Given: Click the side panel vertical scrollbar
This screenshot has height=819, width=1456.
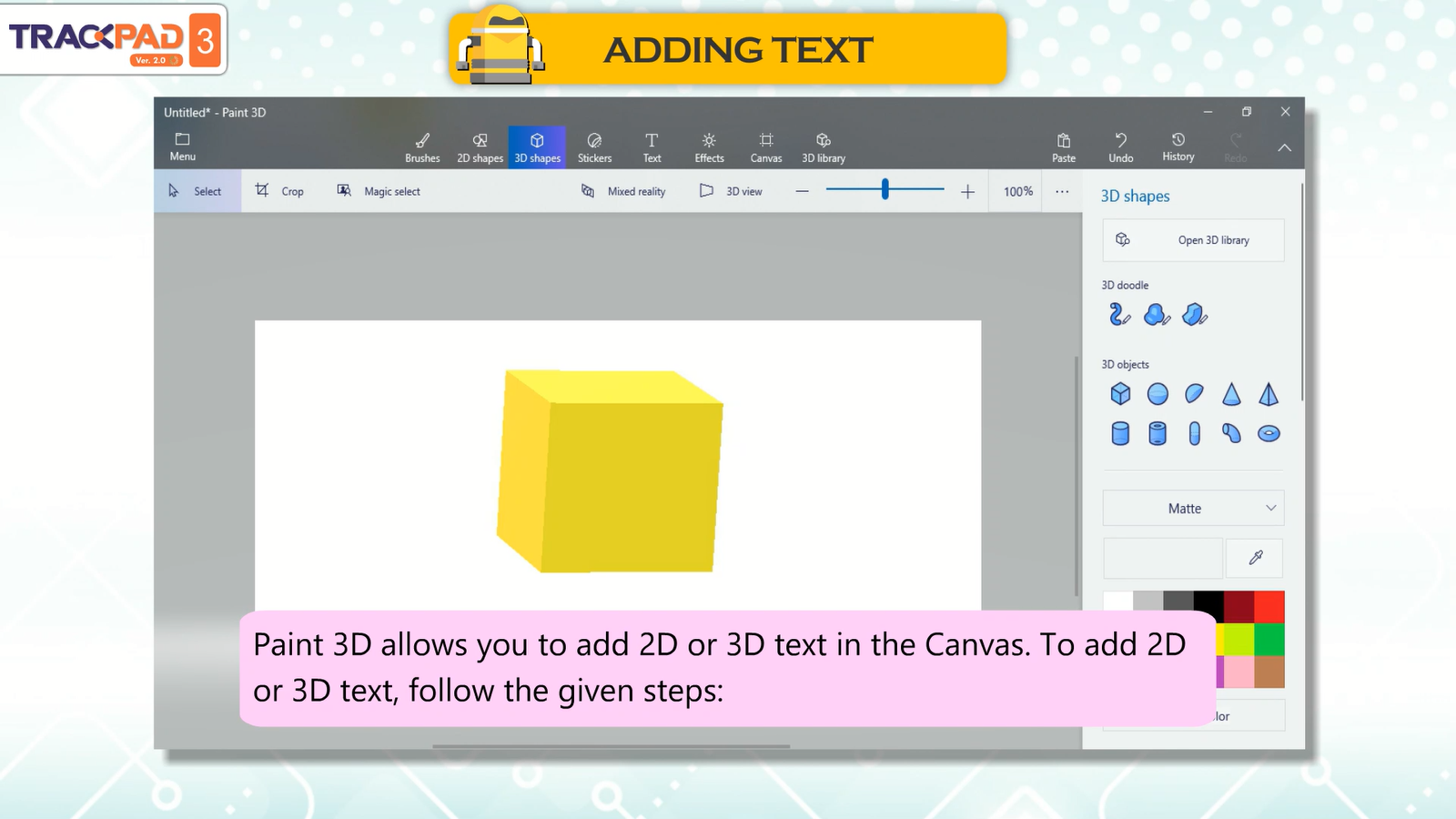Looking at the screenshot, I should click(x=1302, y=291).
